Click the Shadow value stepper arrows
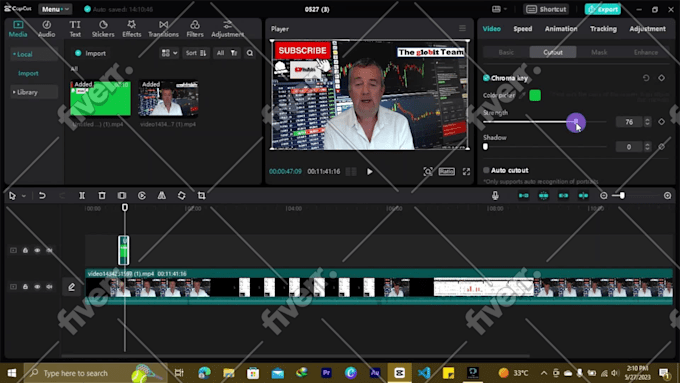The image size is (680, 383). coord(647,147)
